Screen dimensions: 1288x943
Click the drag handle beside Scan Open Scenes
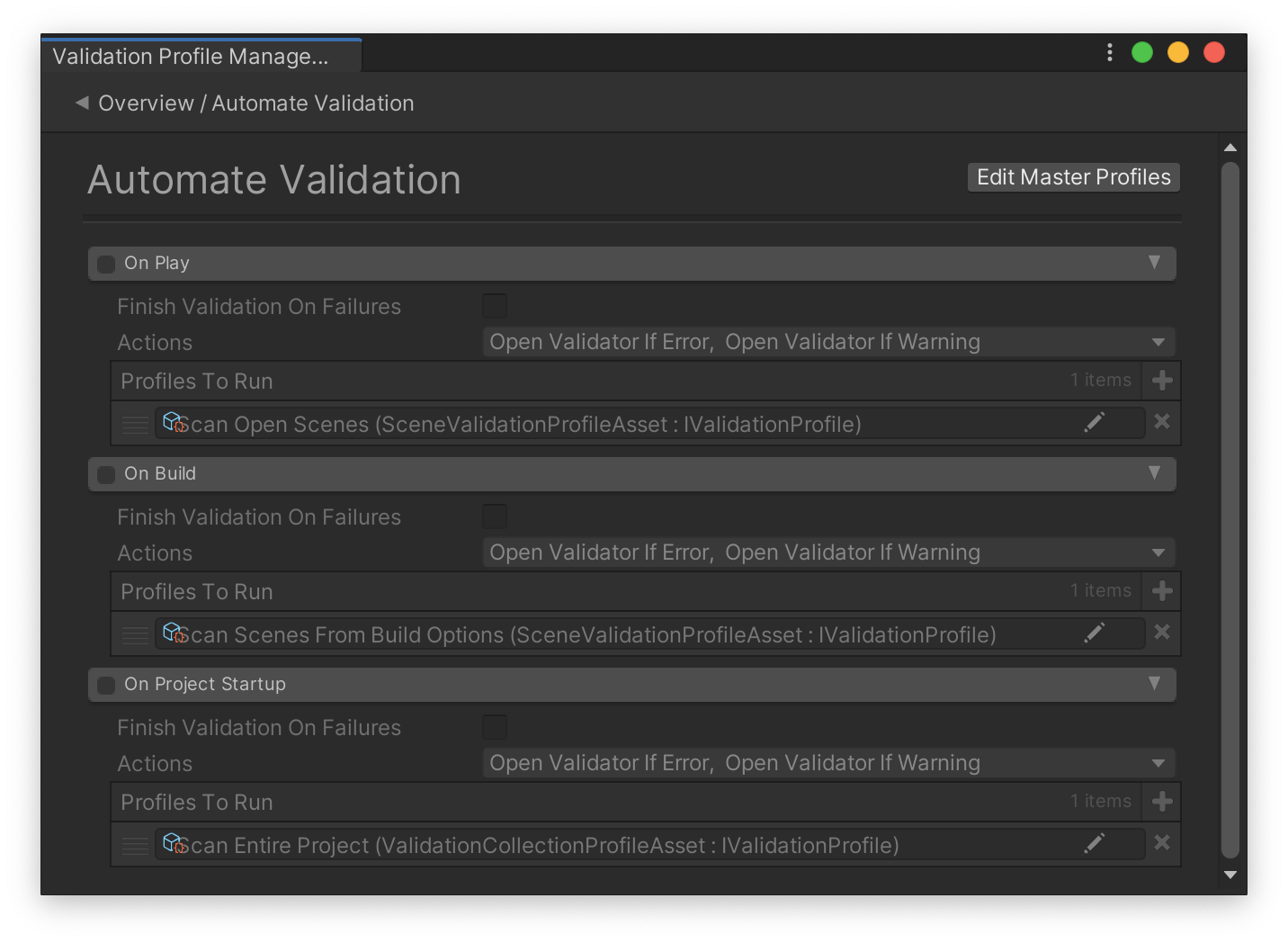pyautogui.click(x=134, y=423)
